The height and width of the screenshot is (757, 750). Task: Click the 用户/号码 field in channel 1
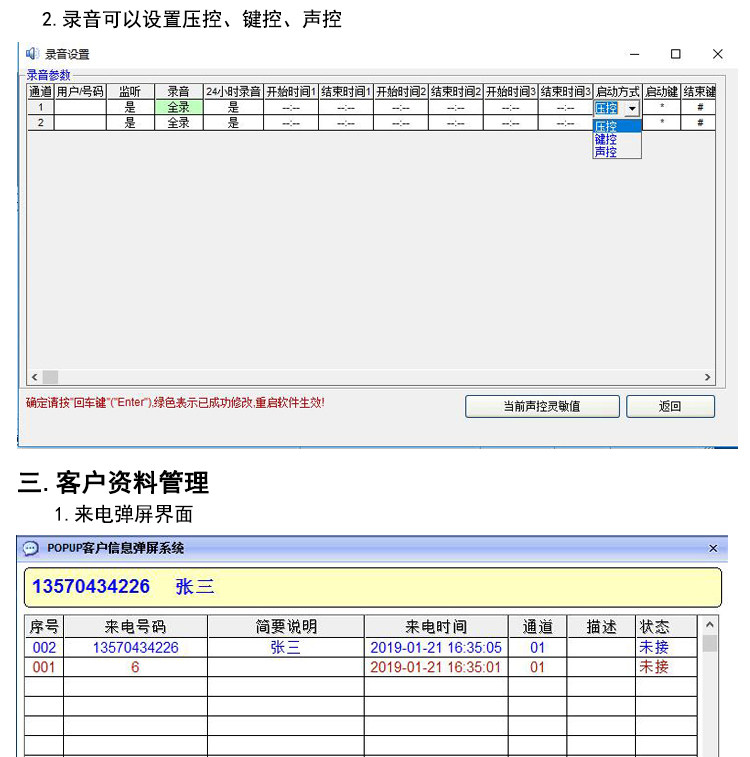(80, 107)
